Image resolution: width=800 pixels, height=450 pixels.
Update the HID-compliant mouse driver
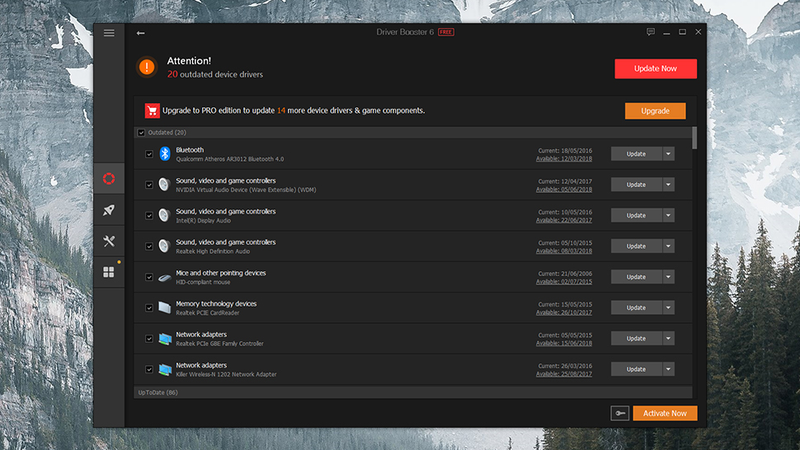(x=636, y=277)
